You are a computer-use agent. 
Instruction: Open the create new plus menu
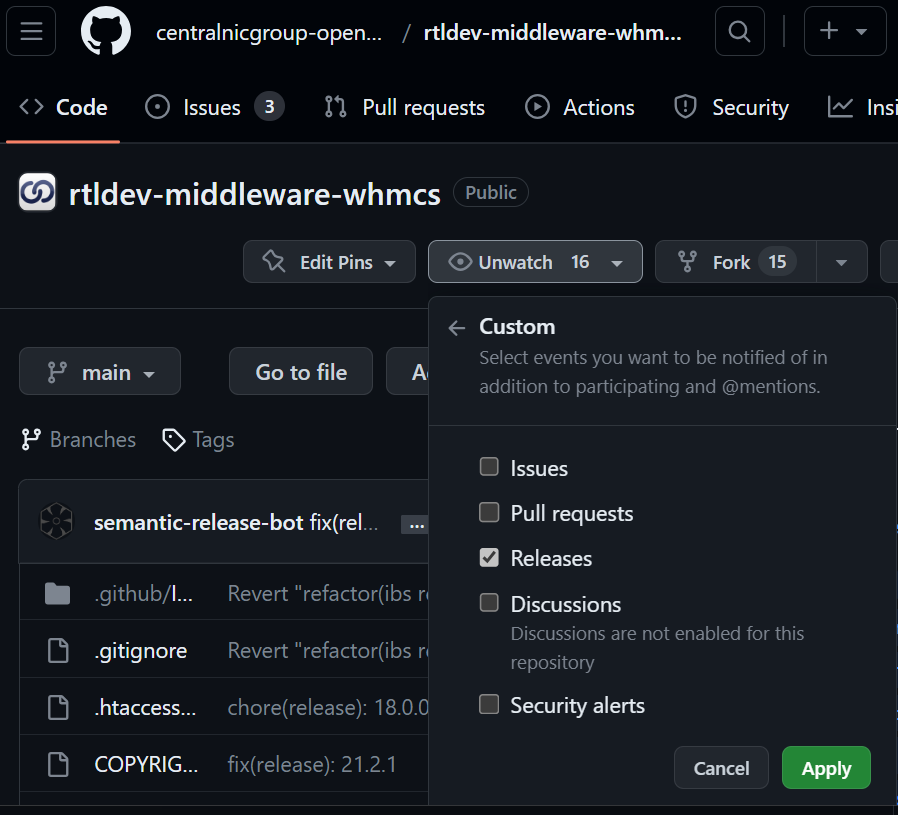(x=845, y=31)
